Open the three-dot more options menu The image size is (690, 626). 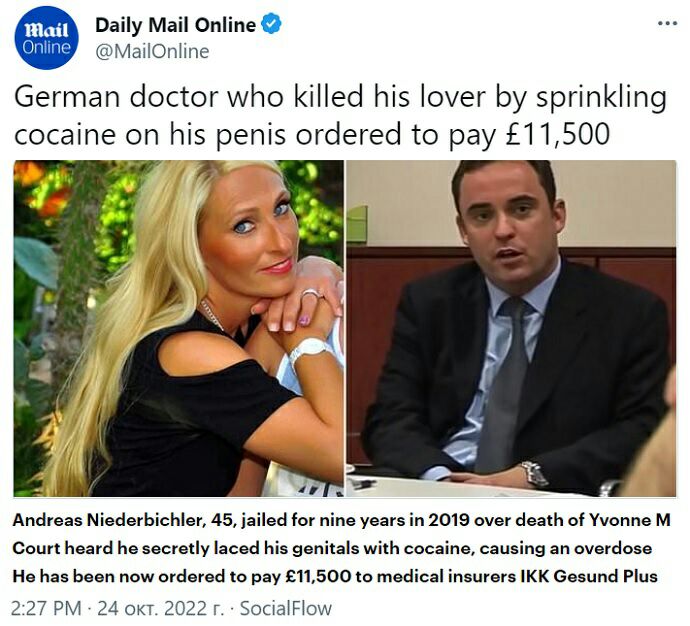668,23
